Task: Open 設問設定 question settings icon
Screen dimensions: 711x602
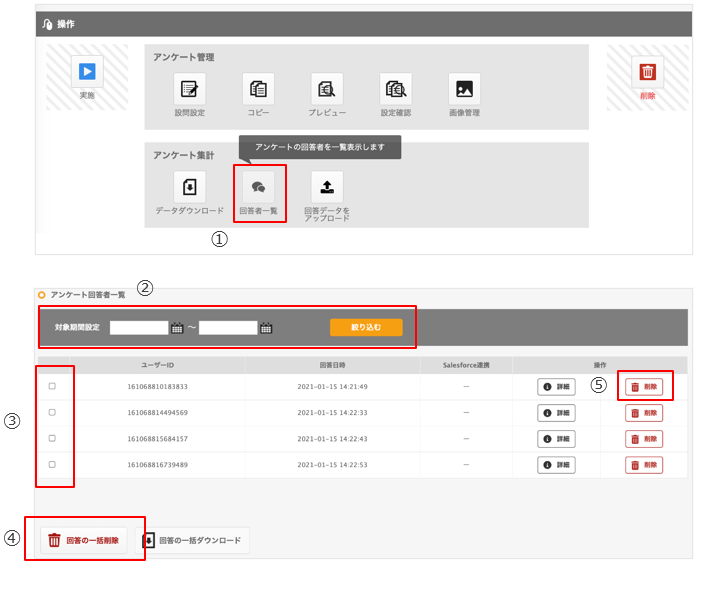Action: pos(190,89)
